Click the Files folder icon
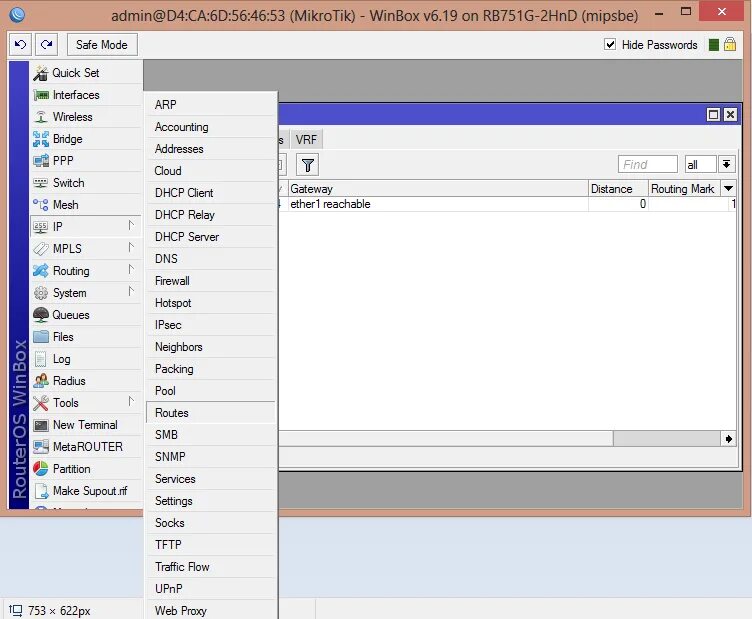This screenshot has height=619, width=752. [41, 337]
